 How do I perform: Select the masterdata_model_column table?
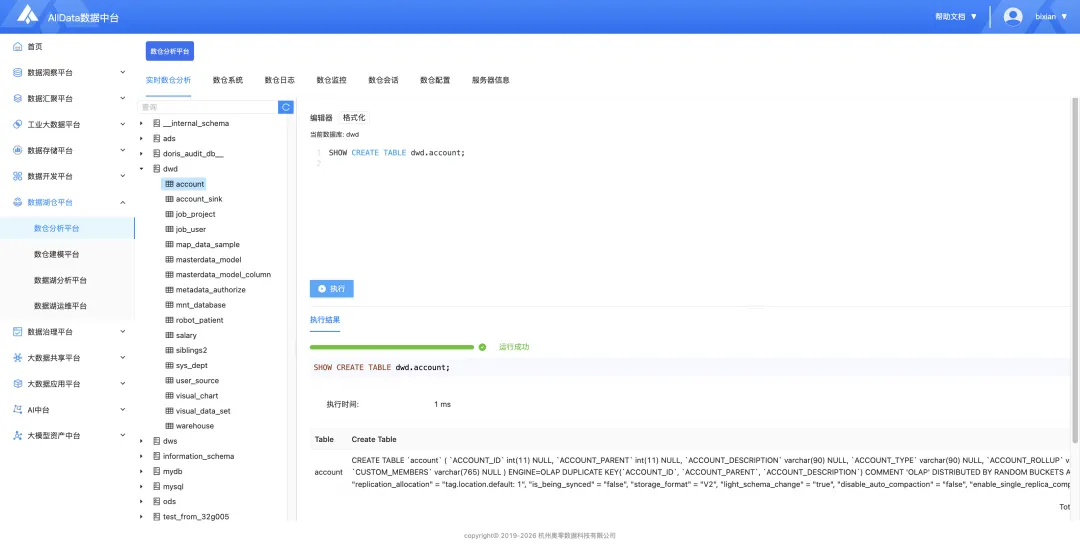point(223,274)
